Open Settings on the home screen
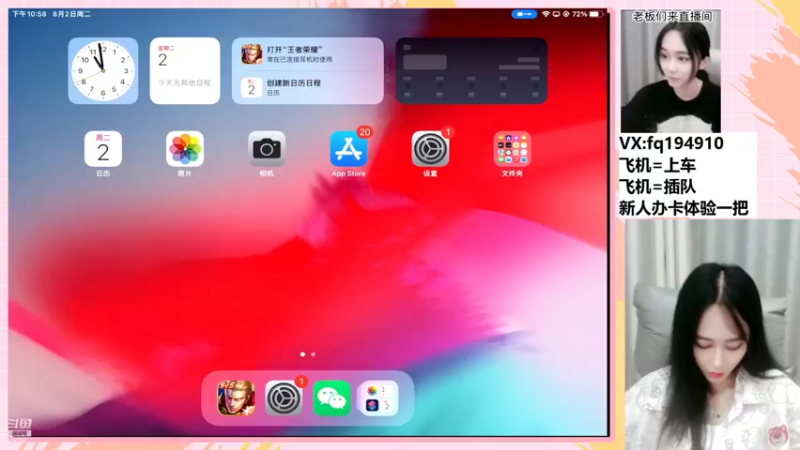This screenshot has width=800, height=450. (430, 149)
